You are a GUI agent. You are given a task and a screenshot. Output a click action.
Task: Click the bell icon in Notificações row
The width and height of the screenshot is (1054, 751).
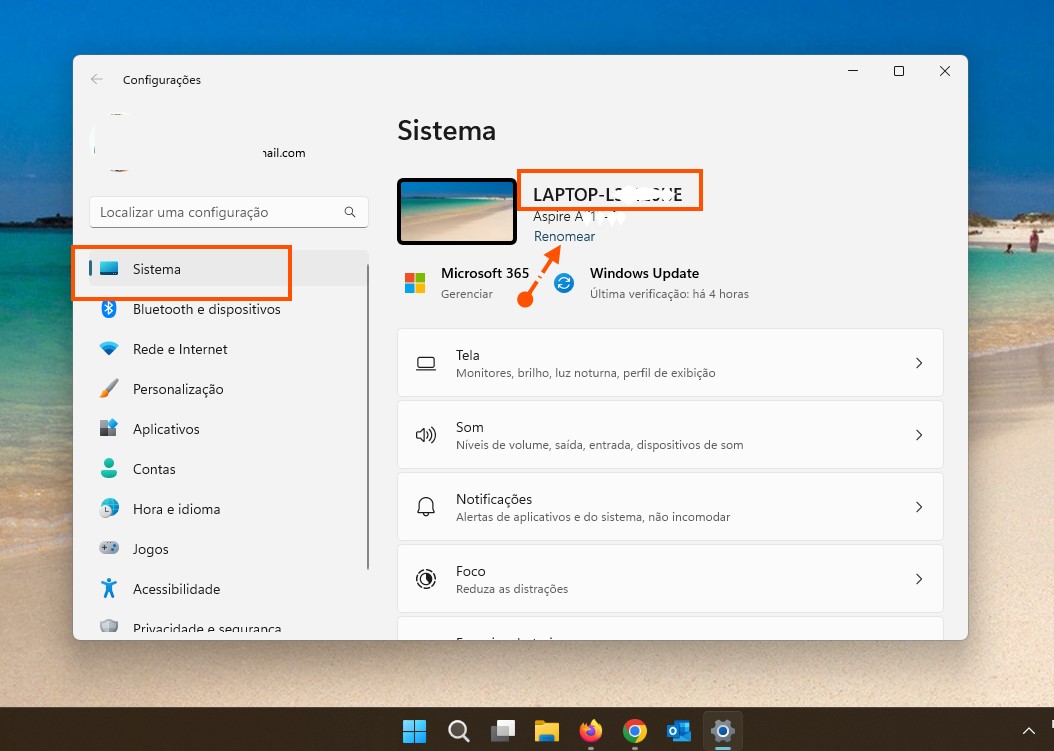tap(426, 507)
